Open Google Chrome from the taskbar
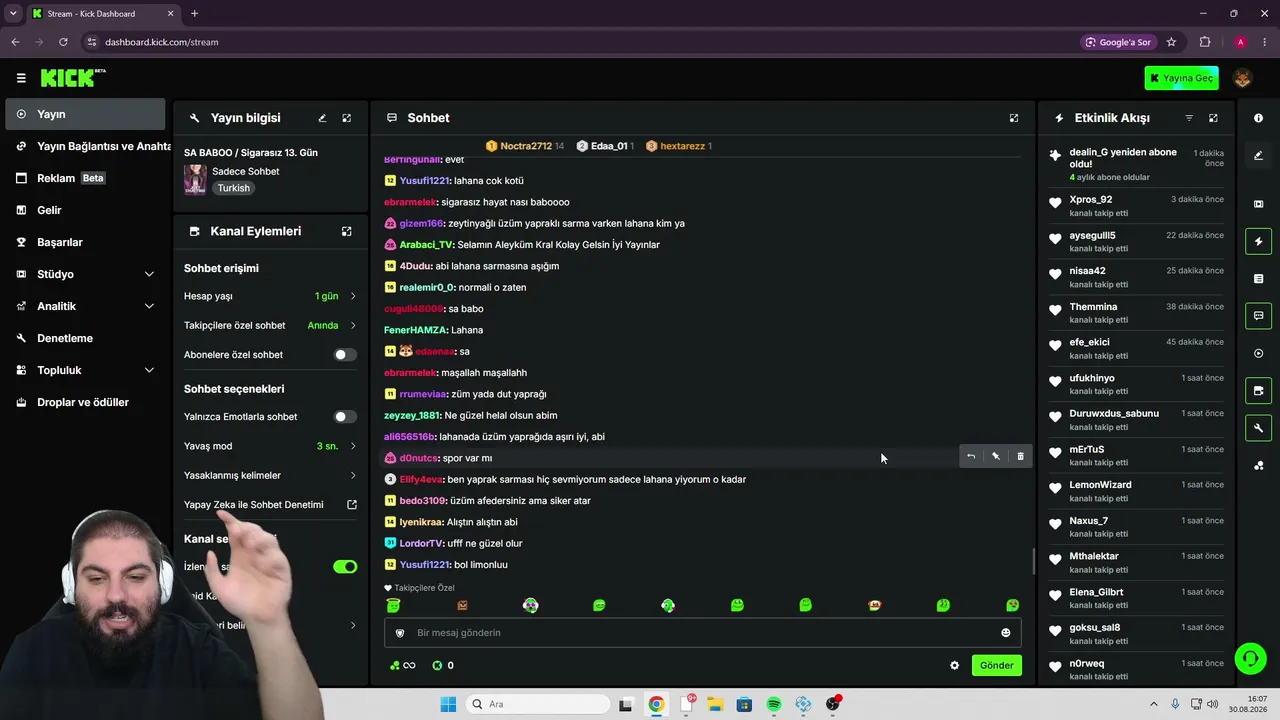This screenshot has height=720, width=1280. click(x=656, y=704)
